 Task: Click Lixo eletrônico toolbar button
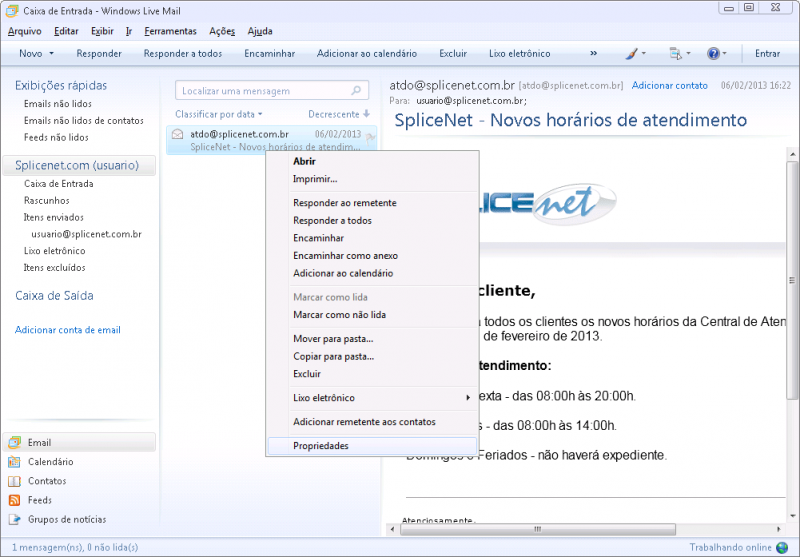[519, 54]
